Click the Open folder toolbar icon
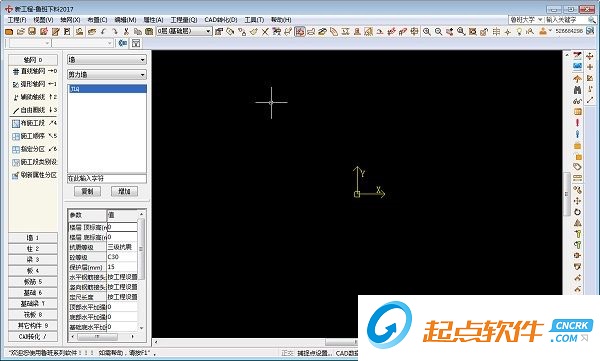600x361 pixels. point(21,32)
